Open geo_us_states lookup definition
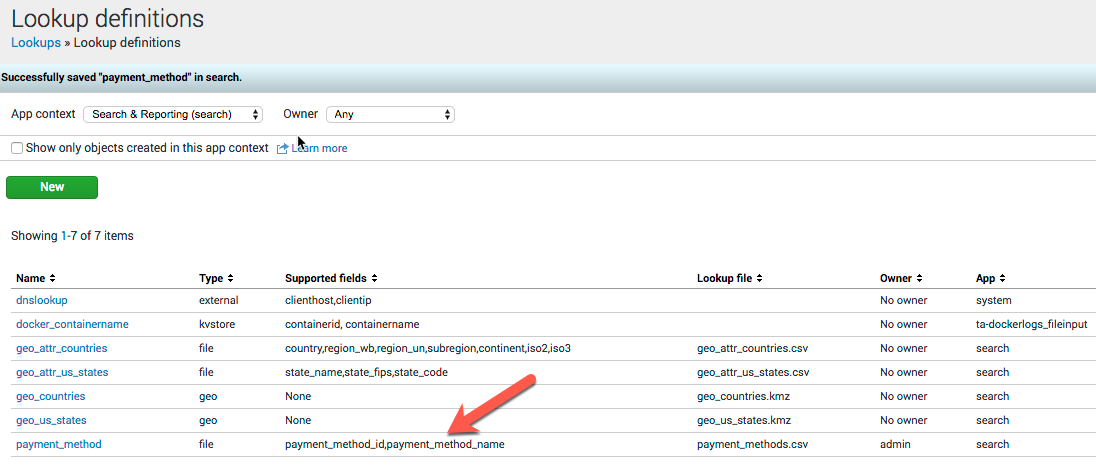 (x=51, y=420)
